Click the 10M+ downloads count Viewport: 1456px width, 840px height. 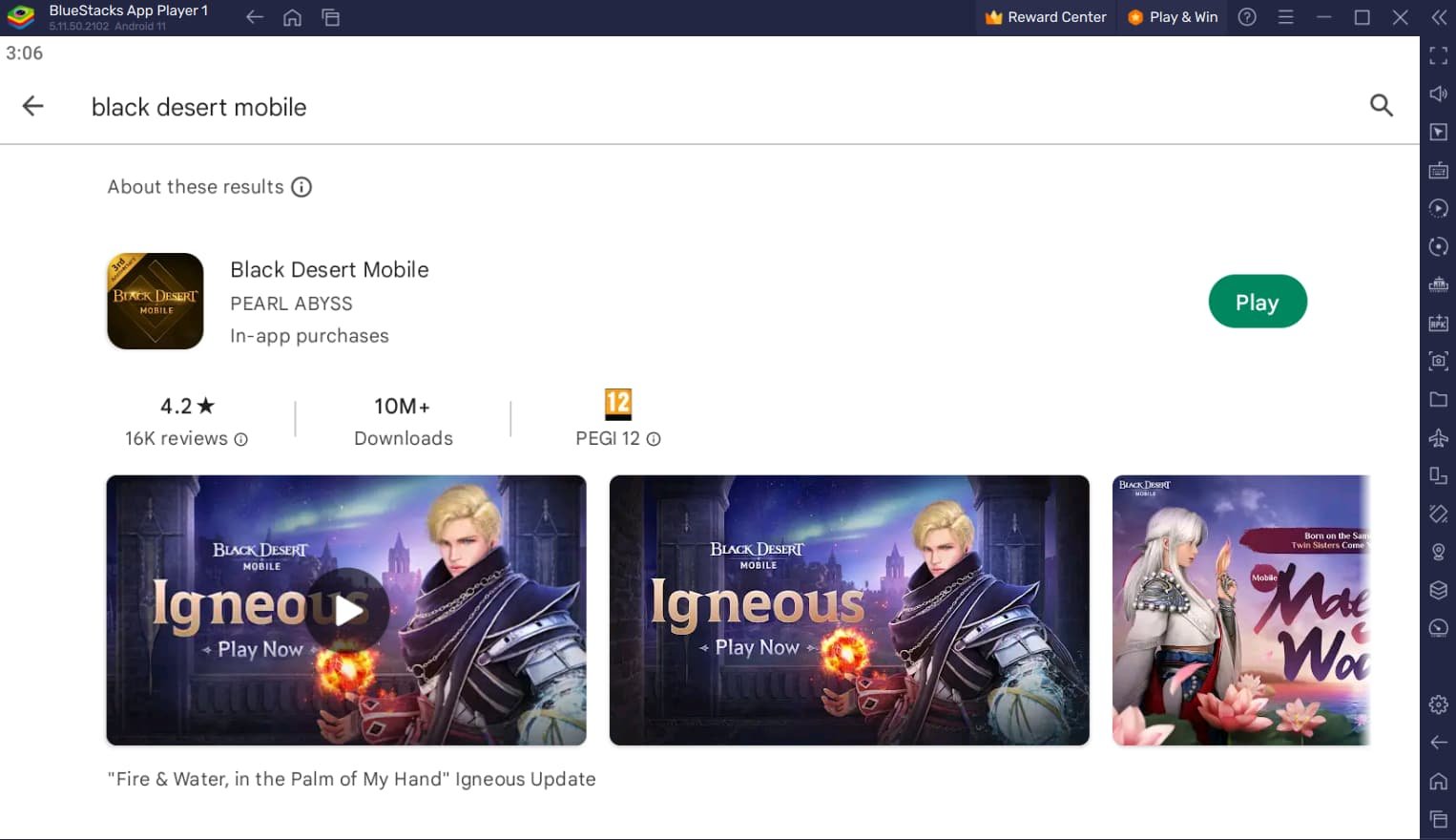click(403, 407)
